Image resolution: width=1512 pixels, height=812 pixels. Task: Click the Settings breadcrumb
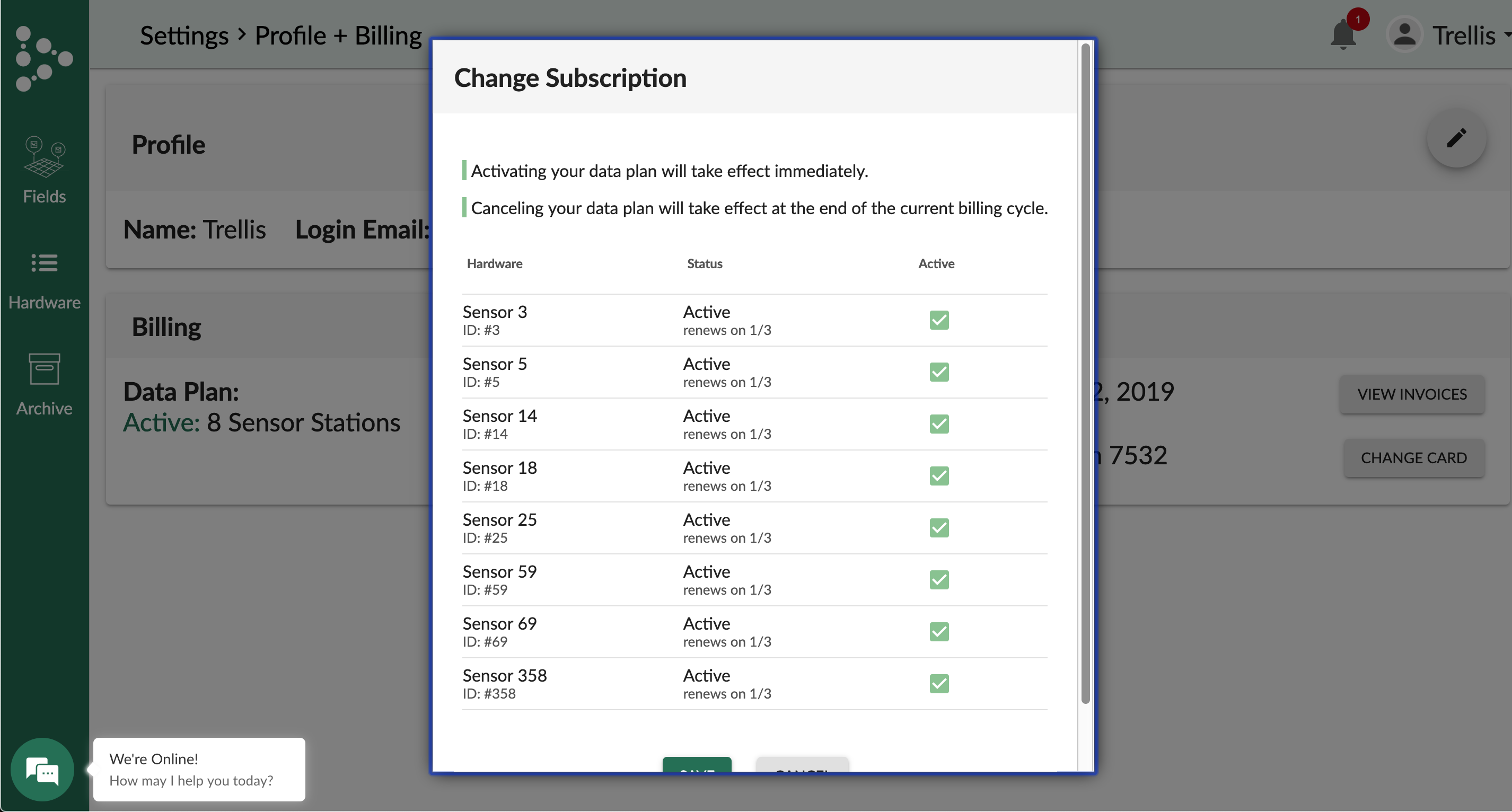(184, 36)
